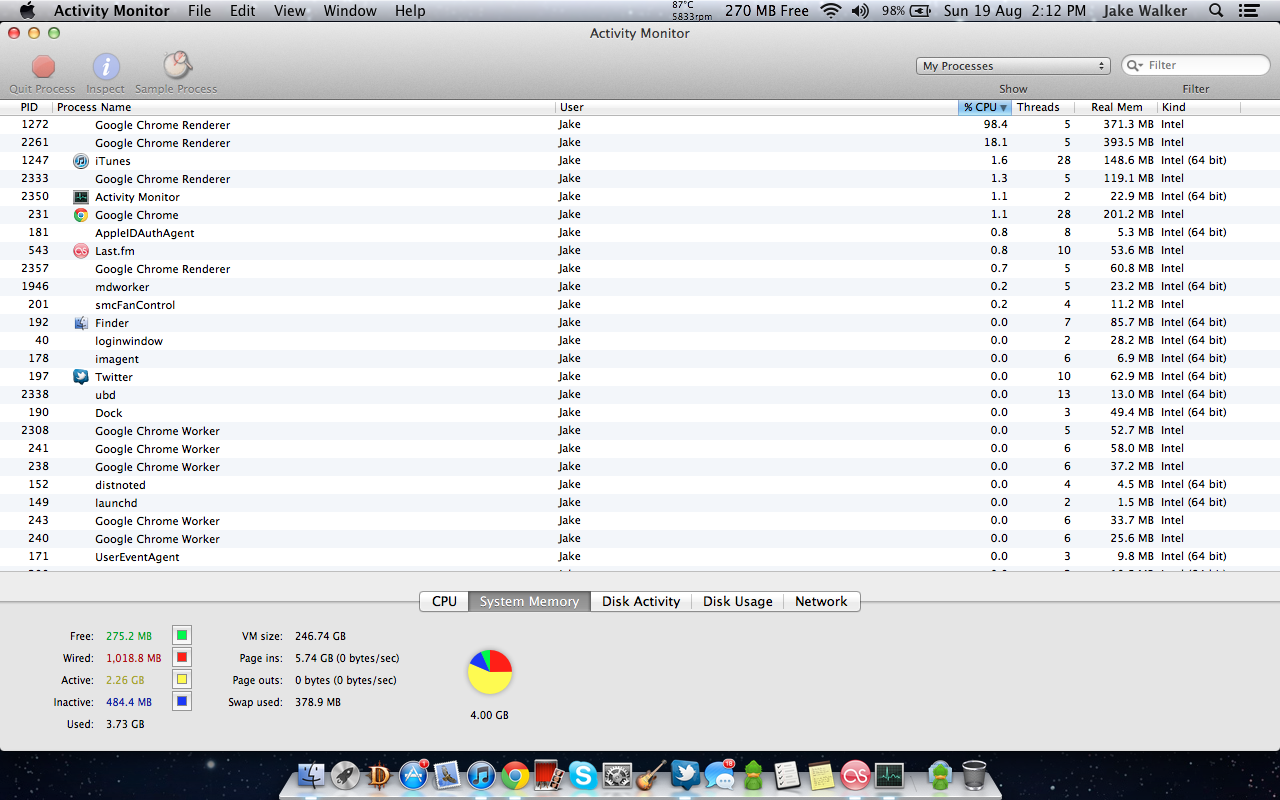Open the File menu
1280x800 pixels.
(x=200, y=11)
